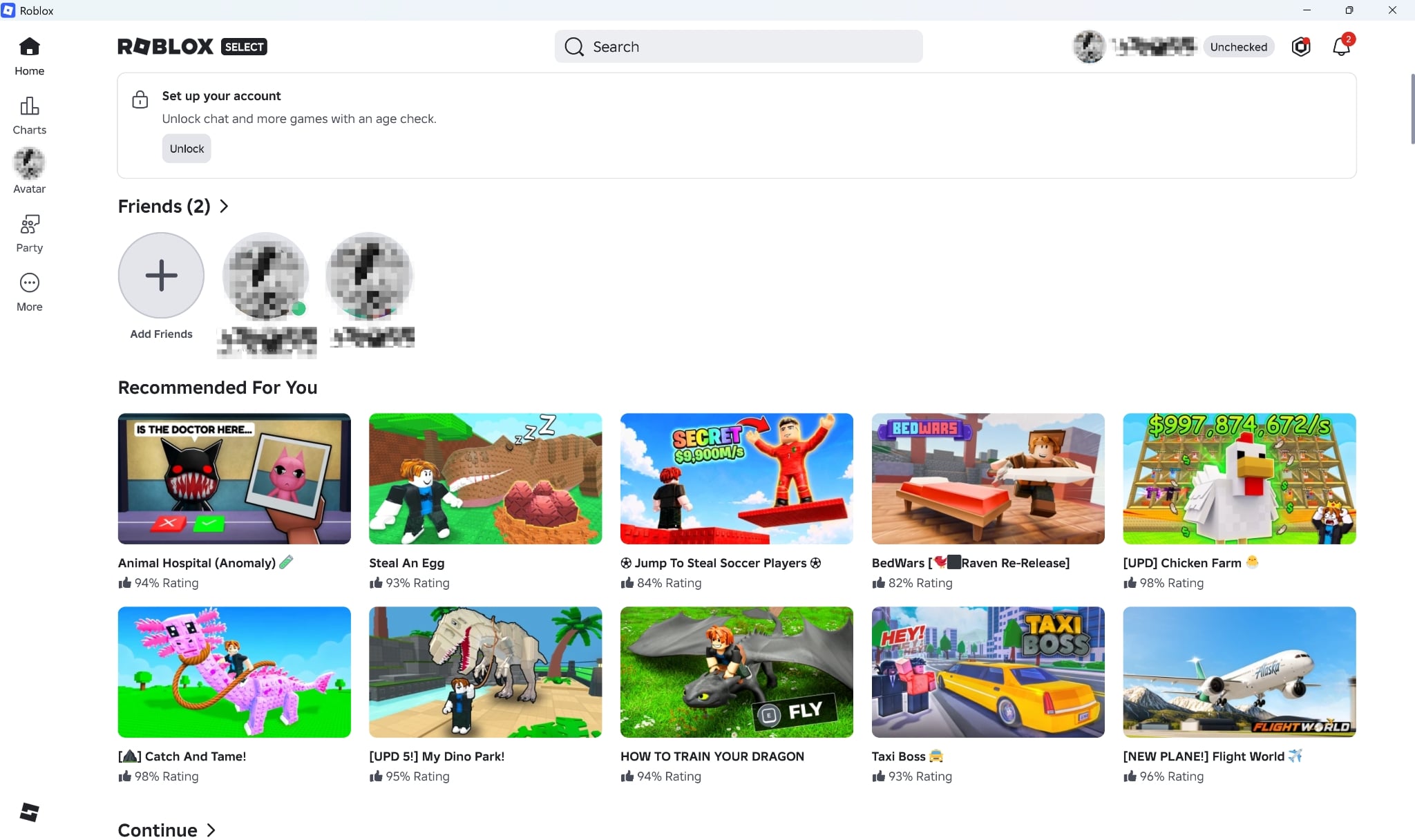The image size is (1415, 840).
Task: Click the 'Animal Hospital (Anomaly)' title text
Action: pos(206,563)
